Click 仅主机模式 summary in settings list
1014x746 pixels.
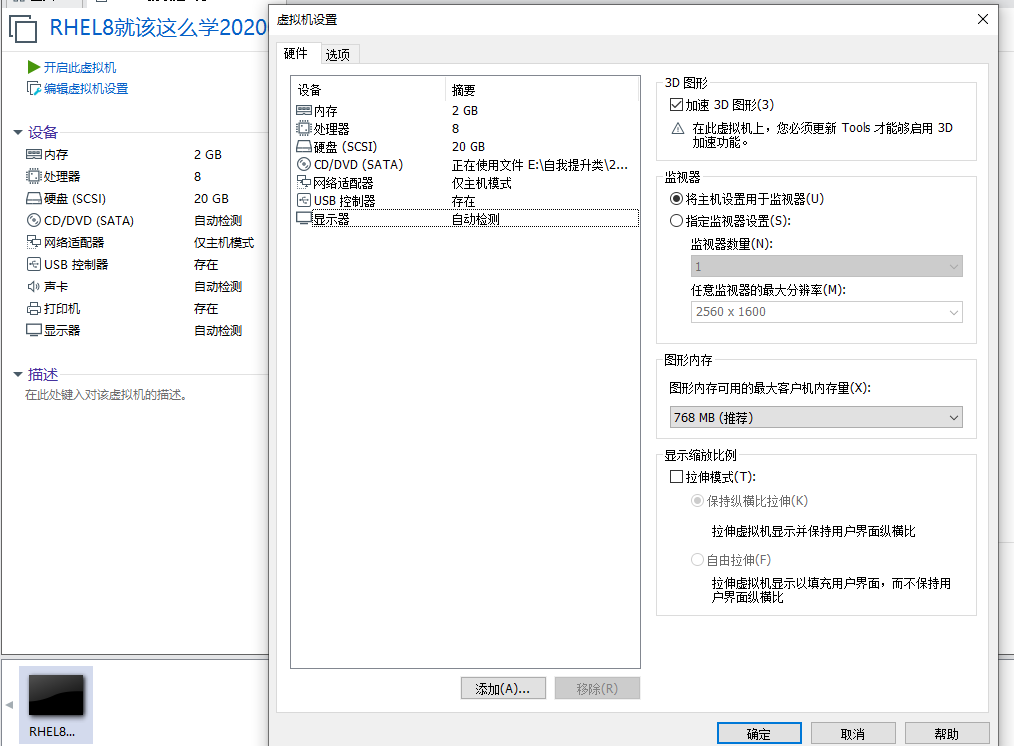(x=482, y=183)
